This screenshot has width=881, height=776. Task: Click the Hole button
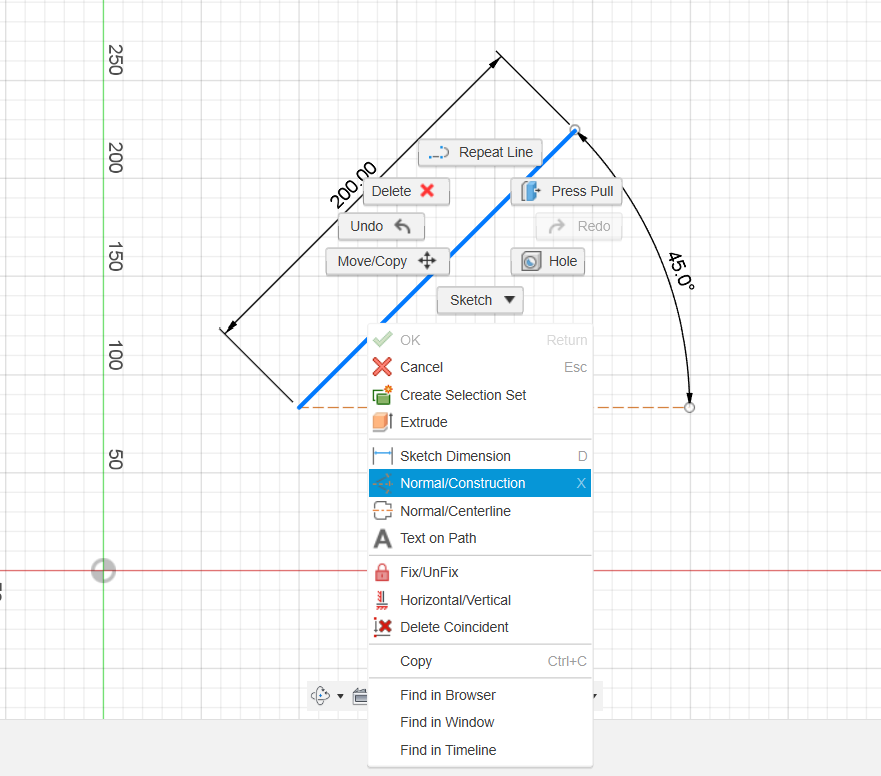click(x=548, y=261)
